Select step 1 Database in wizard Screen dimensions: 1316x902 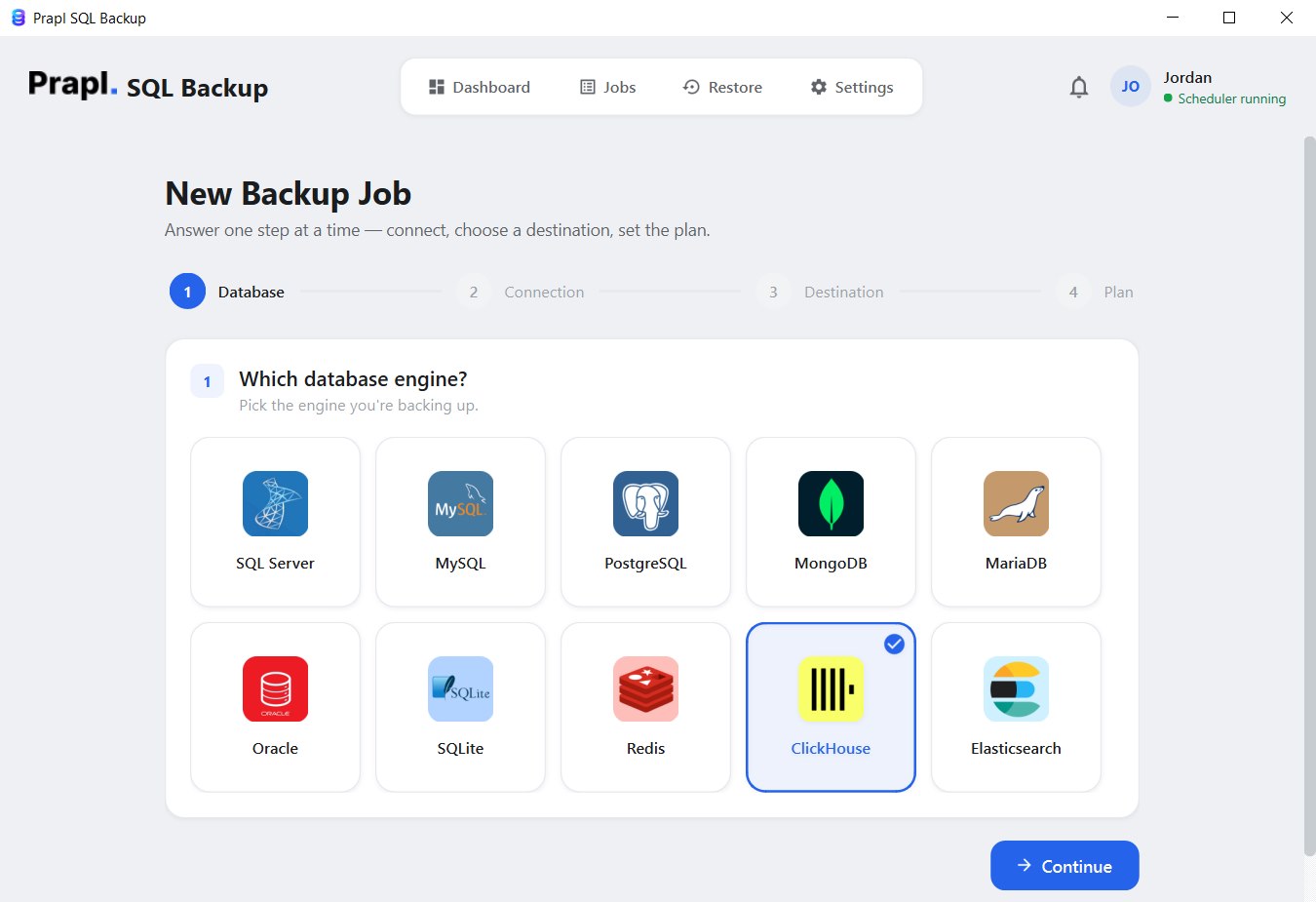[227, 292]
